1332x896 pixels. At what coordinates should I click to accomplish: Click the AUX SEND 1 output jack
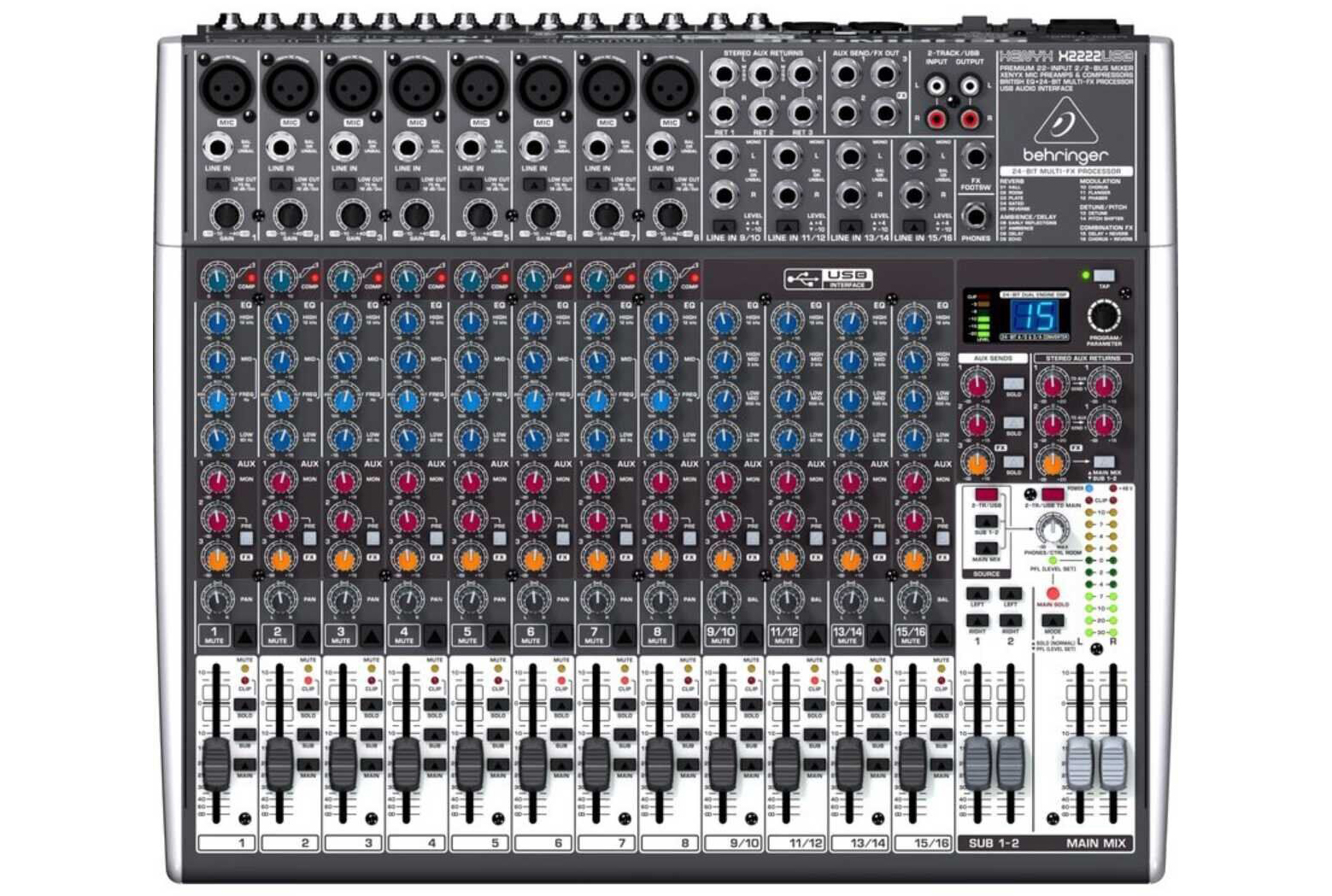point(846,74)
